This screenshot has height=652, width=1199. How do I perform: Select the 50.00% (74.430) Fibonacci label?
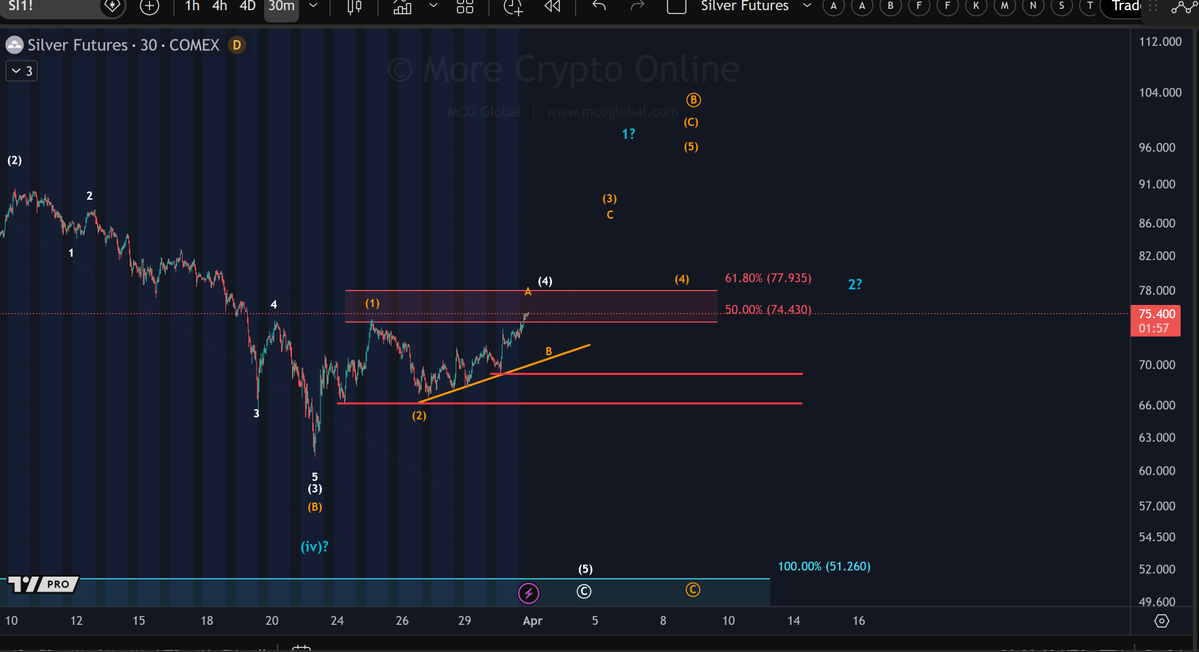768,310
